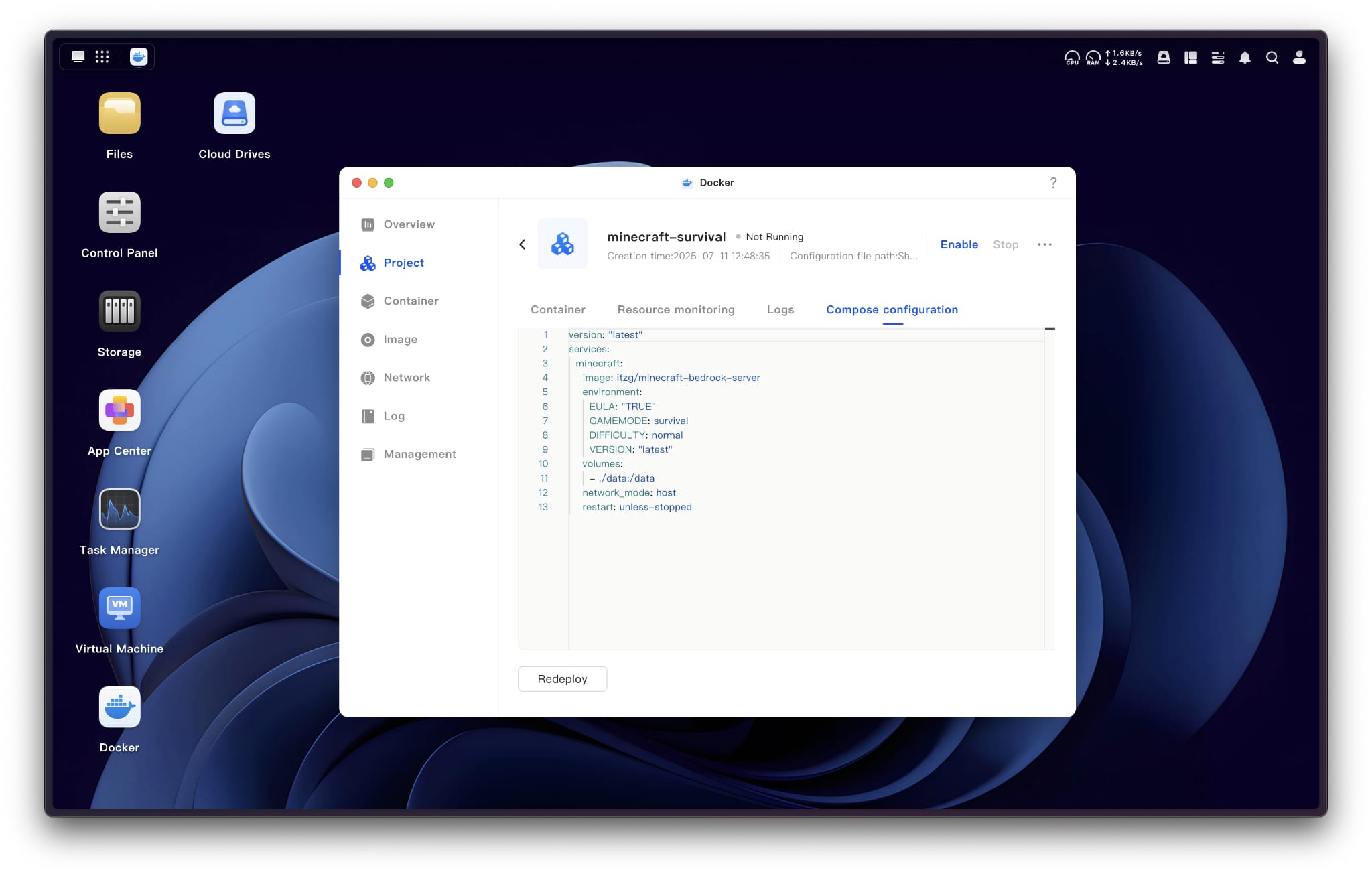Open the Cloud Drives desktop icon
The image size is (1372, 876).
tap(234, 113)
